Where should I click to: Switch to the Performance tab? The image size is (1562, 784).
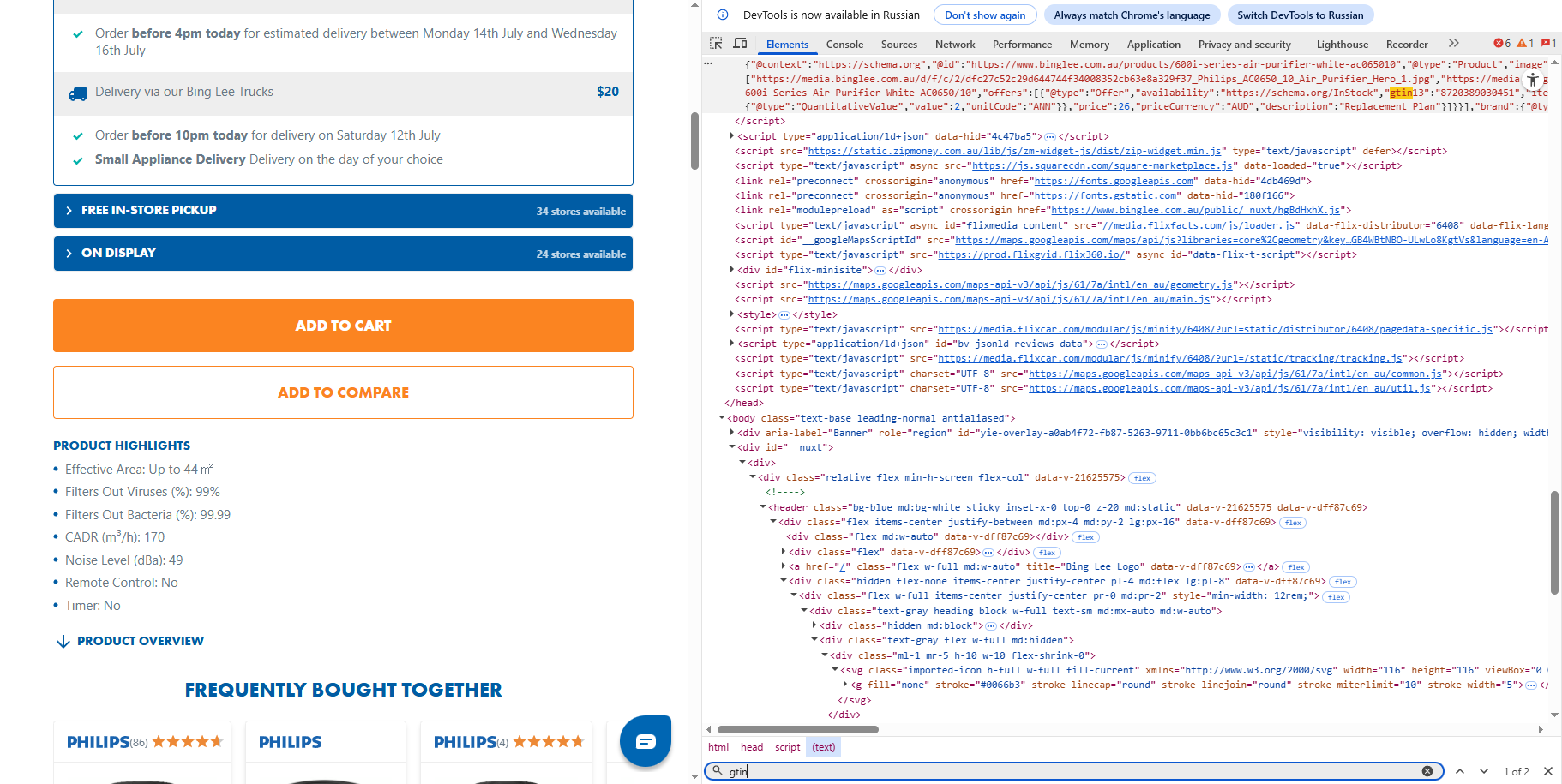click(x=1022, y=45)
